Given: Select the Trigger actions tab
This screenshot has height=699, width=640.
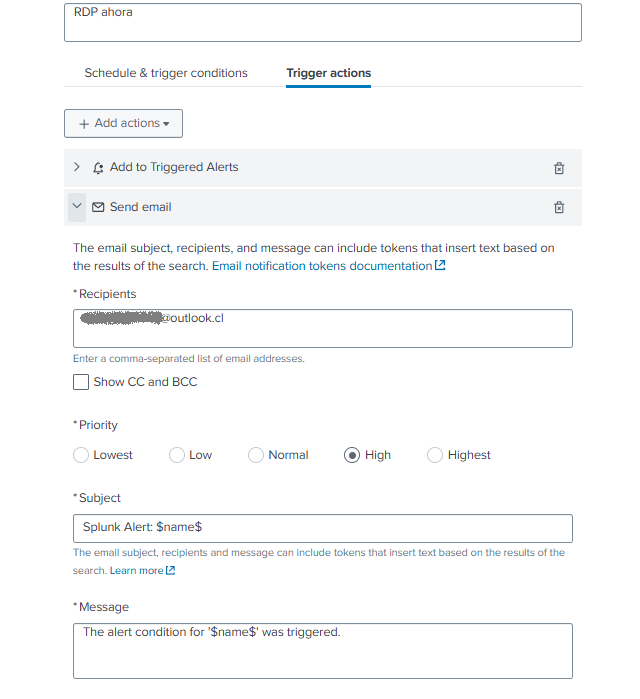Looking at the screenshot, I should coord(328,73).
